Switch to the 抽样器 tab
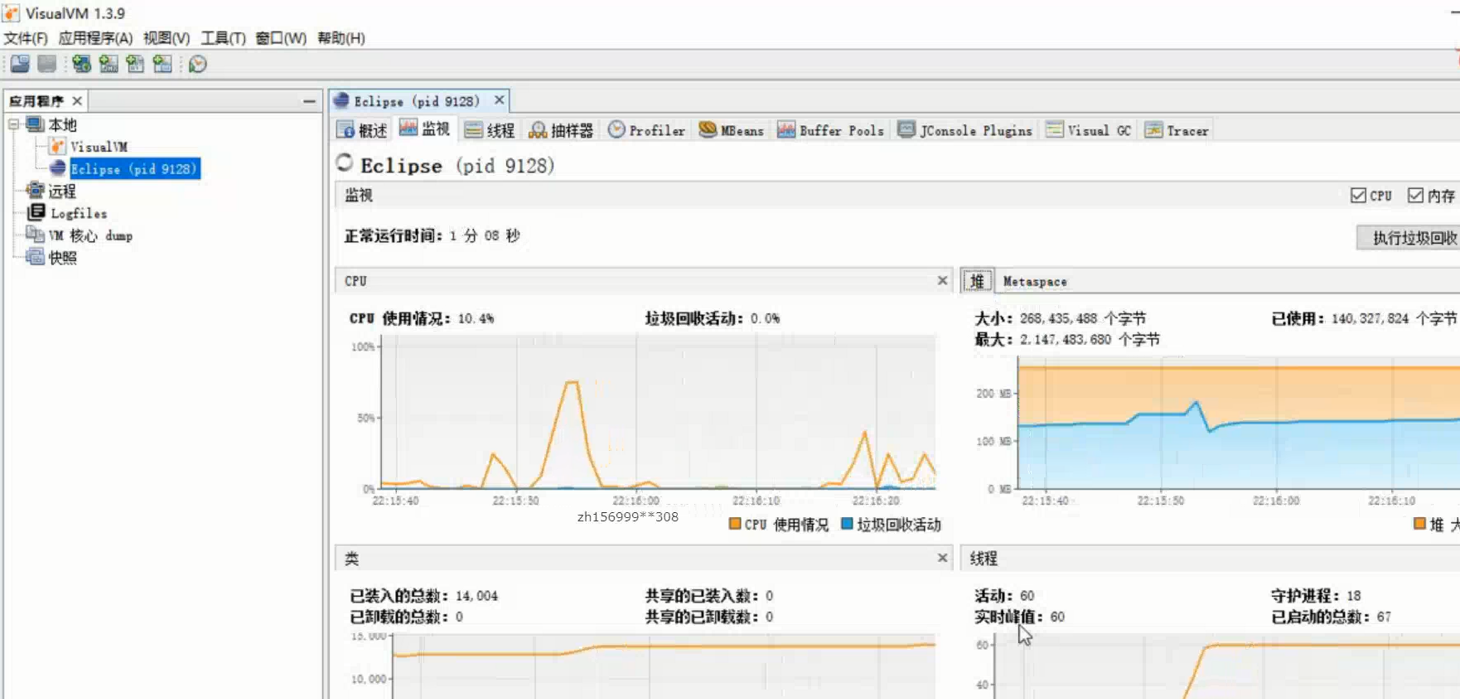 point(561,130)
